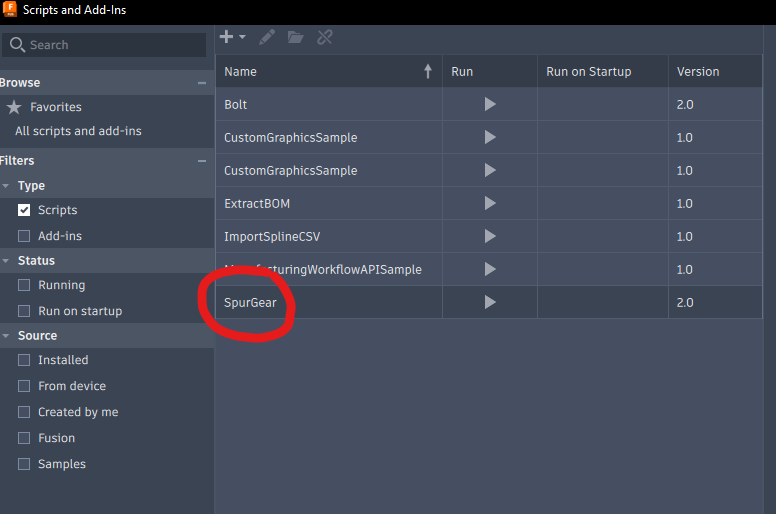Enable the From device source filter
The image size is (776, 514).
point(24,386)
